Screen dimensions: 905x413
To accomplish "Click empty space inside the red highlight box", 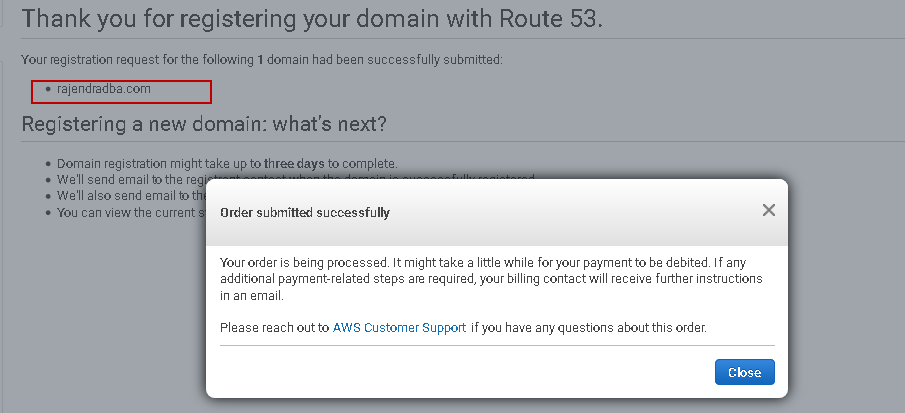I will coord(185,91).
